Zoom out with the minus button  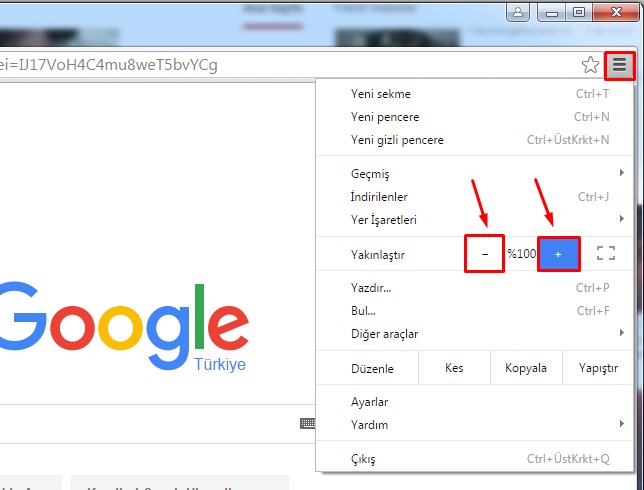485,254
